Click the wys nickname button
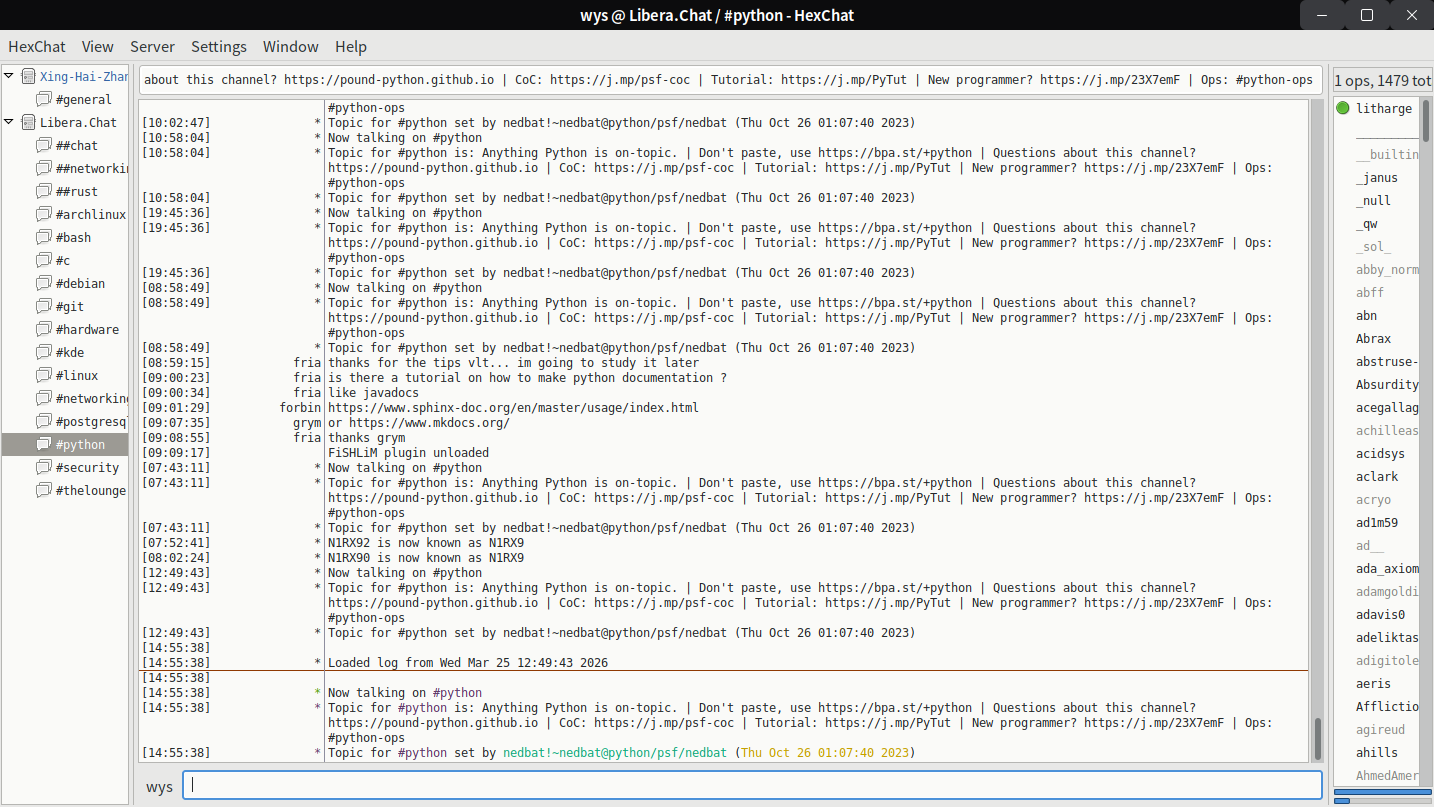The height and width of the screenshot is (807, 1434). pos(159,786)
